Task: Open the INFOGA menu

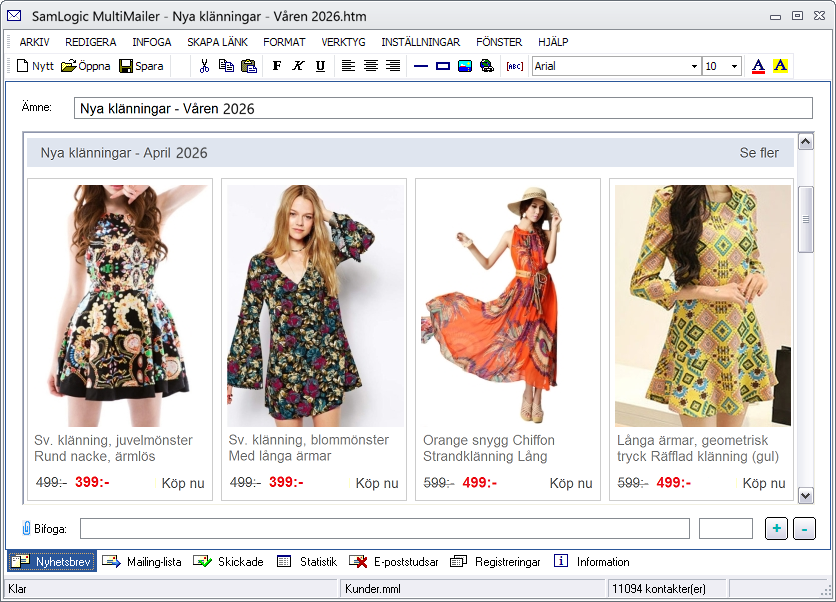Action: pyautogui.click(x=152, y=42)
